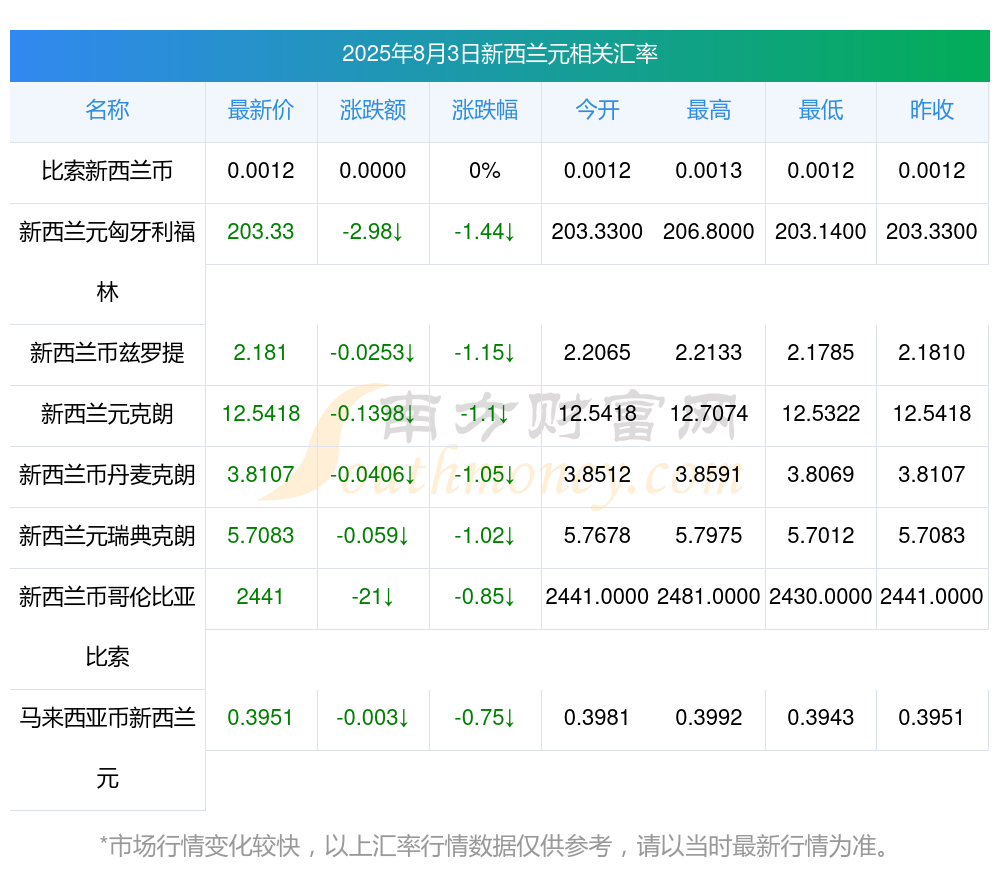Click the title 2025年8月3日新西兰元相关汇率
The height and width of the screenshot is (877, 1000).
(499, 54)
